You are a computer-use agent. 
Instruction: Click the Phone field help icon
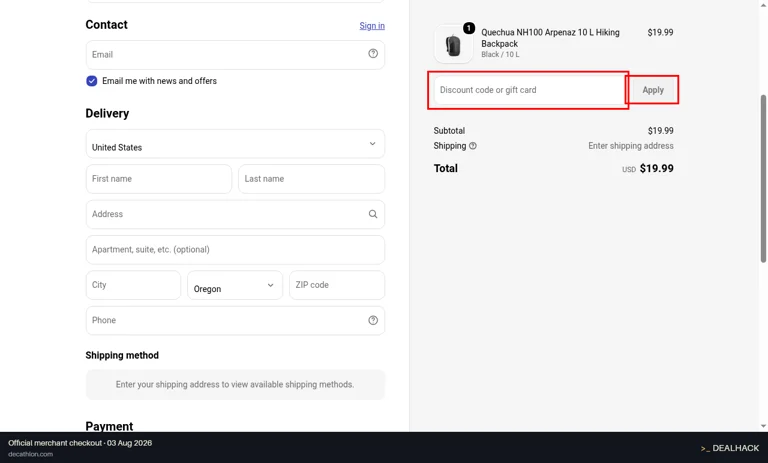tap(373, 320)
